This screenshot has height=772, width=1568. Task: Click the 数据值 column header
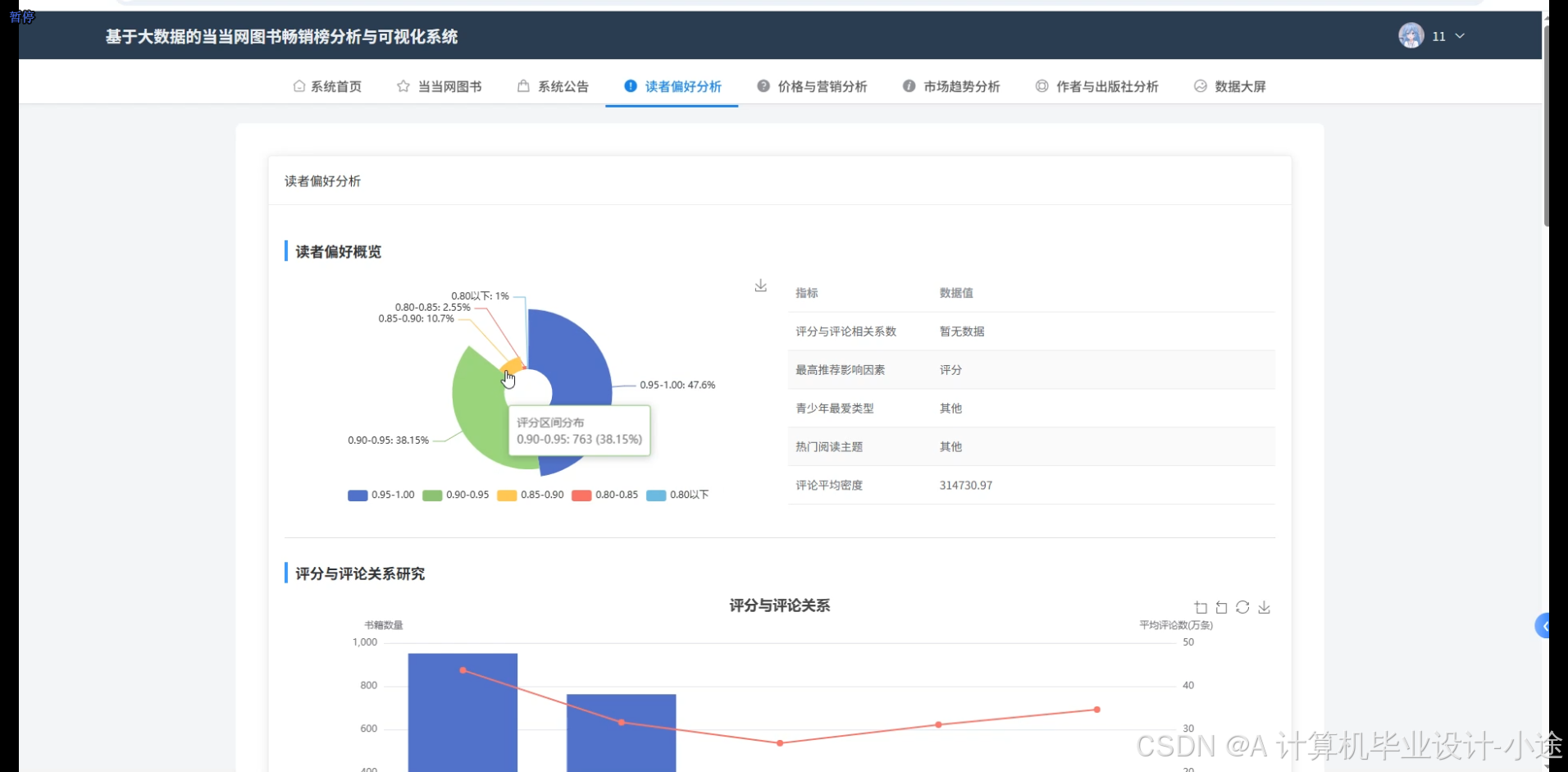click(x=956, y=293)
